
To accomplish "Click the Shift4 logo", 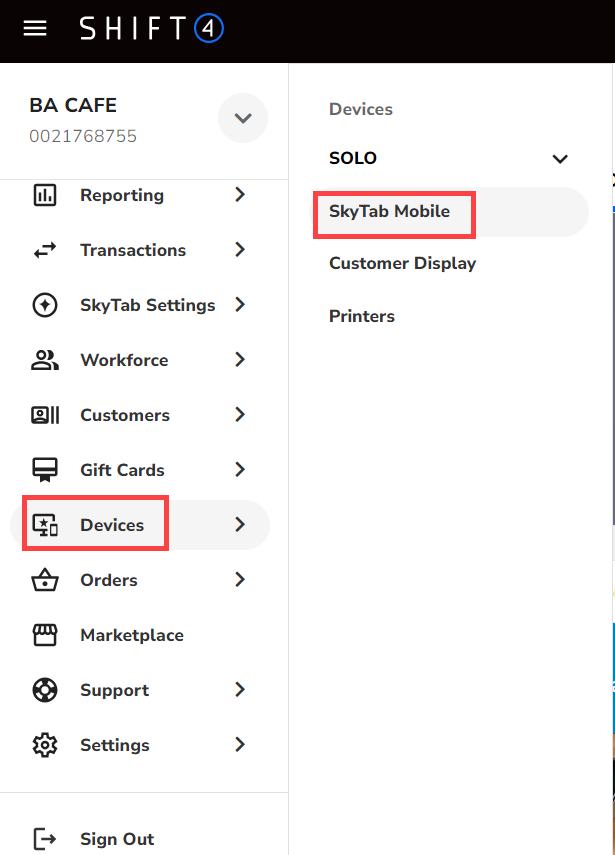I will [152, 28].
